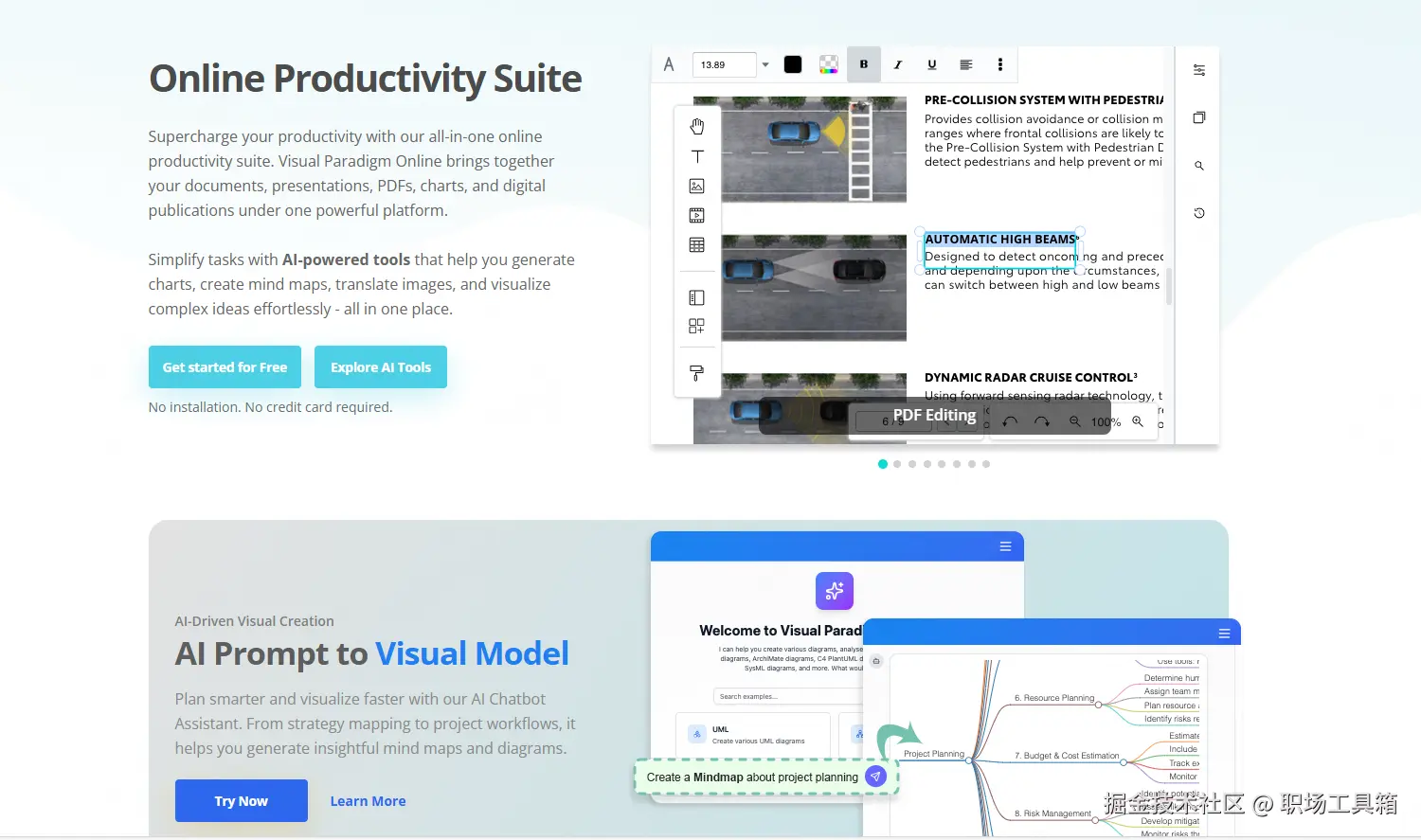This screenshot has width=1421, height=840.
Task: Toggle underline formatting
Action: pos(932,64)
